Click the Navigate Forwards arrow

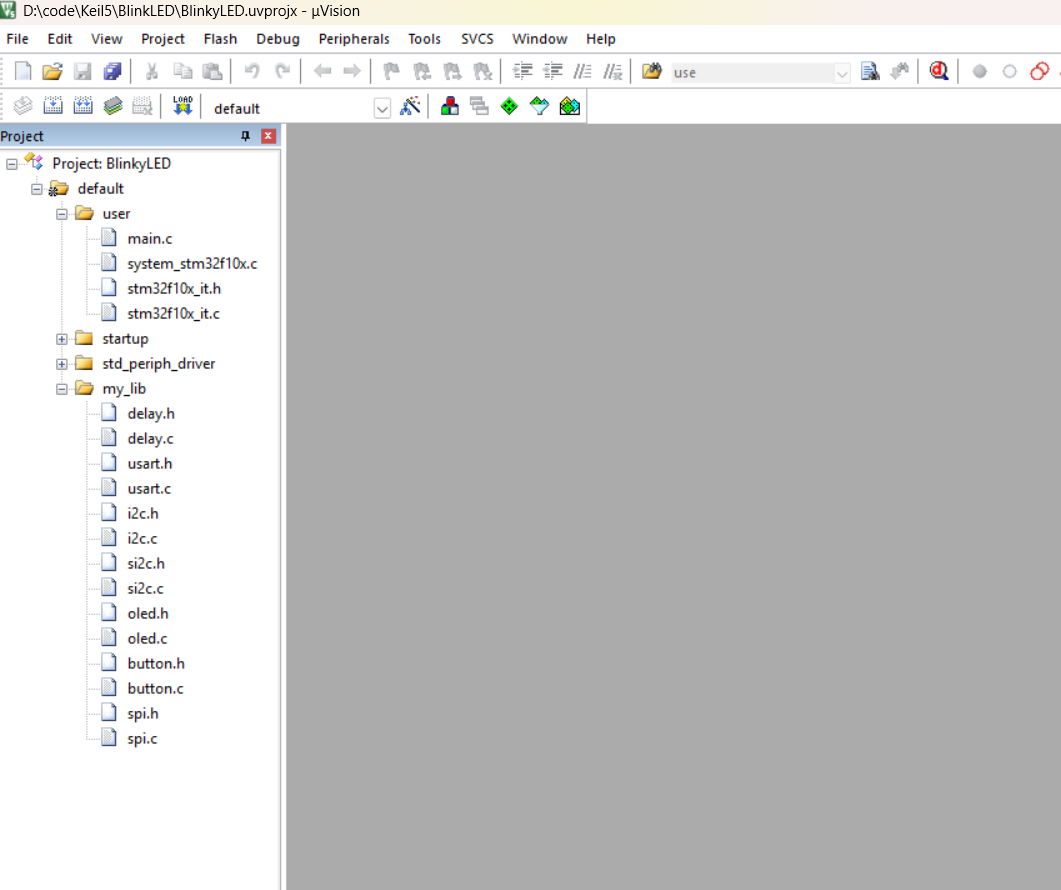352,71
